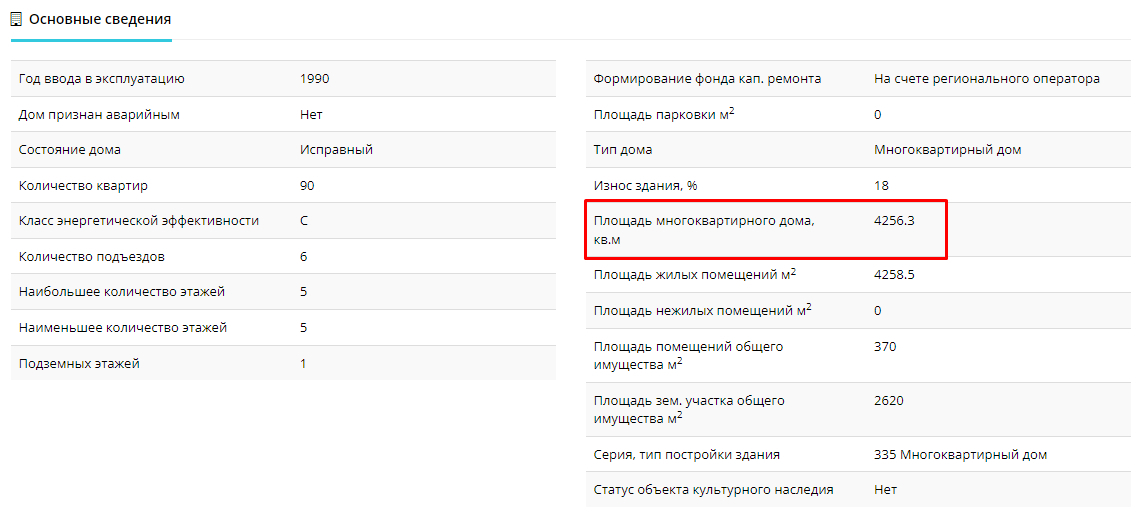Select the land plot area value 2620
Viewport: 1143px width, 521px height.
tap(888, 401)
